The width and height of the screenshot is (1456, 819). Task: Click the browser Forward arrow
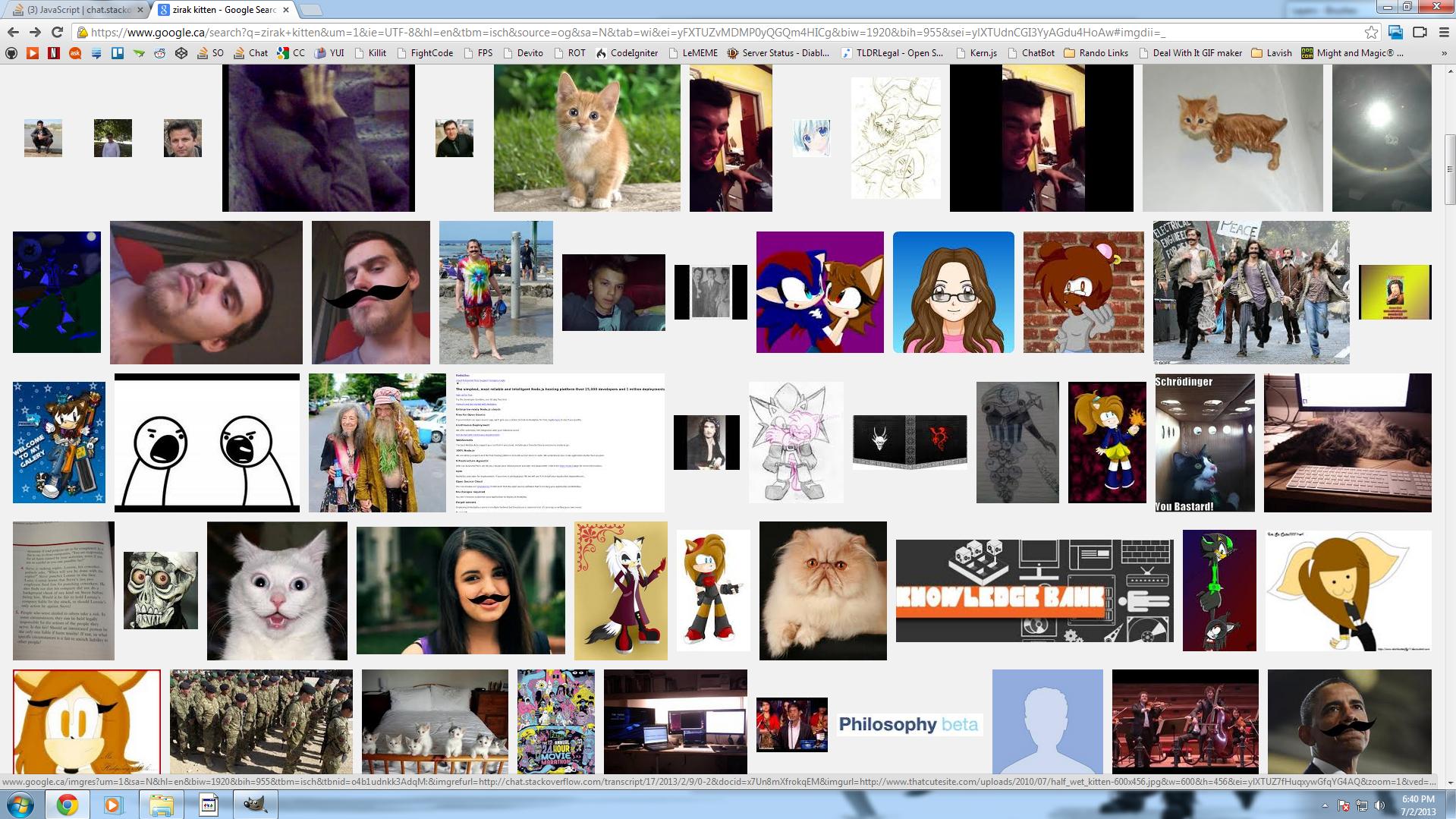point(35,32)
